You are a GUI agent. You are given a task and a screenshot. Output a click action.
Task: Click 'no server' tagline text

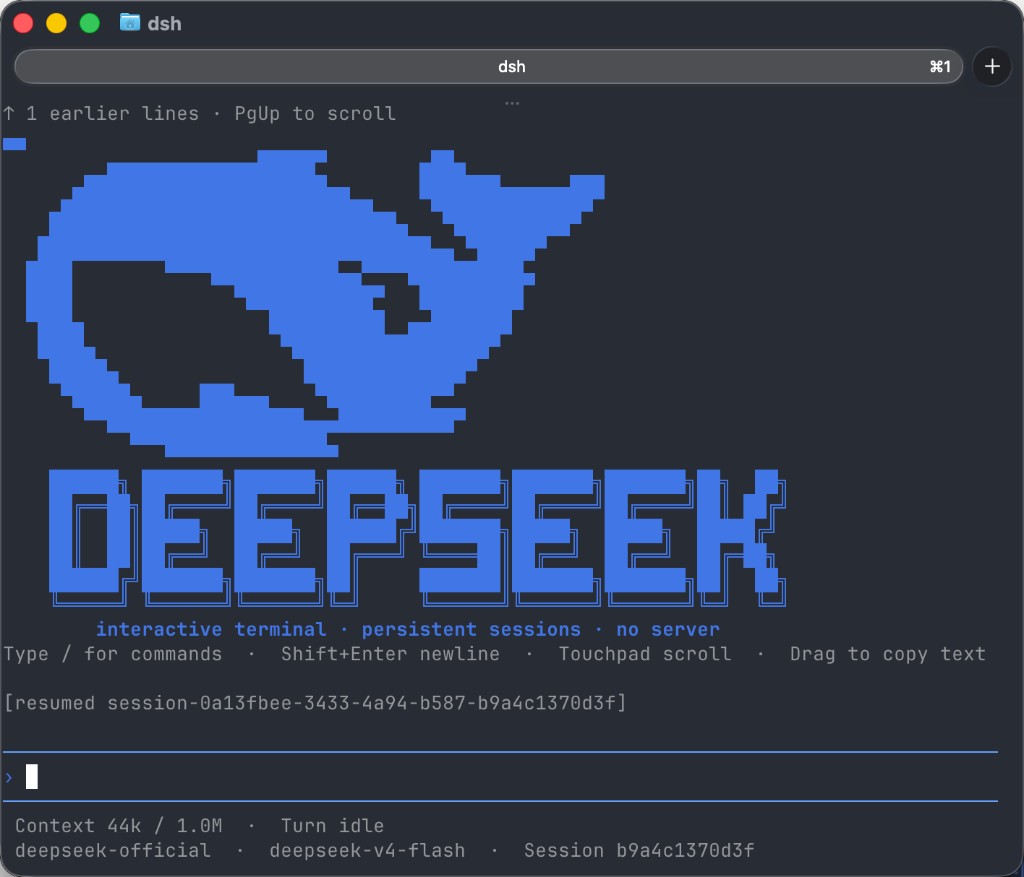click(667, 630)
